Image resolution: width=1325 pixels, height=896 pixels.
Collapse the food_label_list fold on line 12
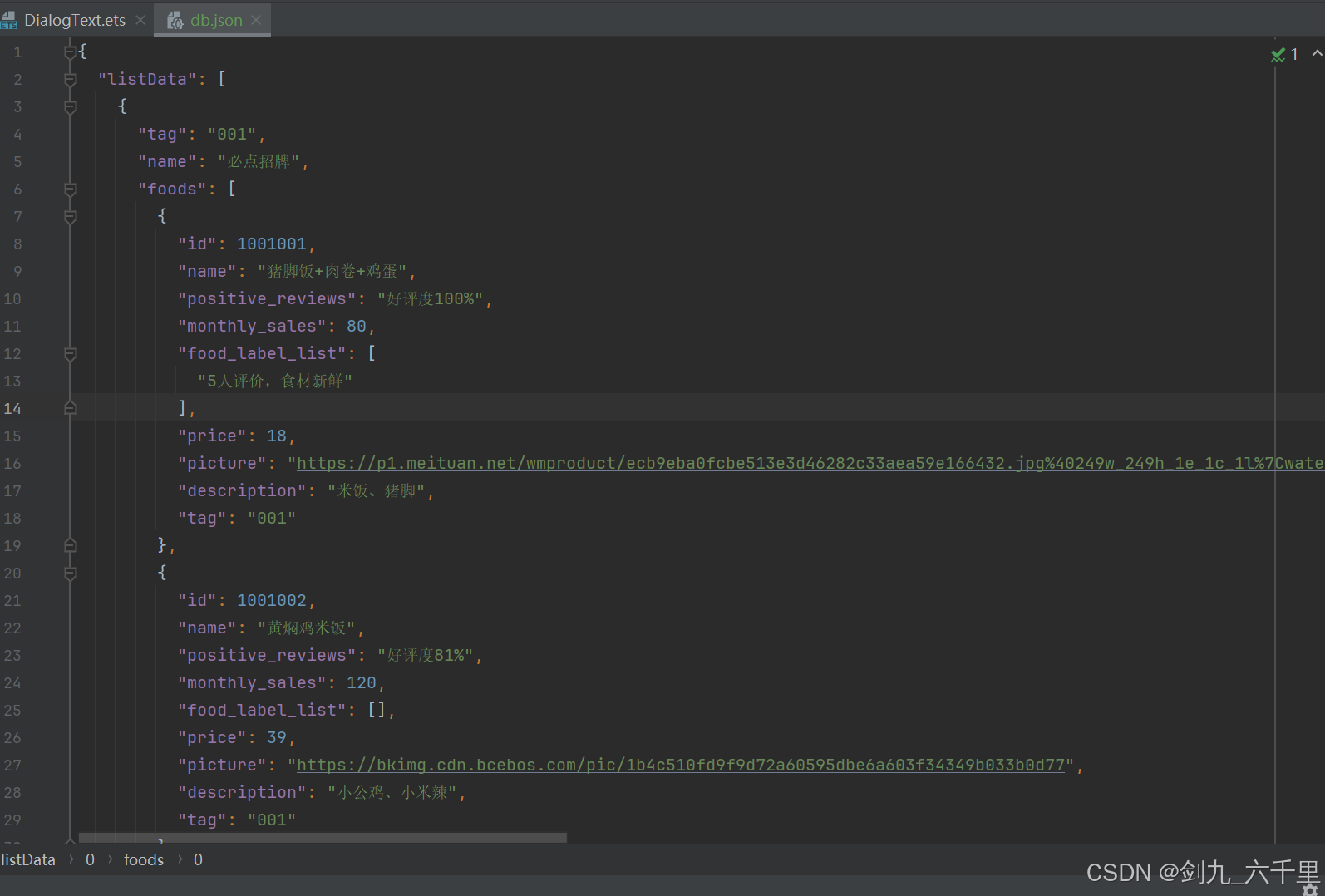[71, 354]
